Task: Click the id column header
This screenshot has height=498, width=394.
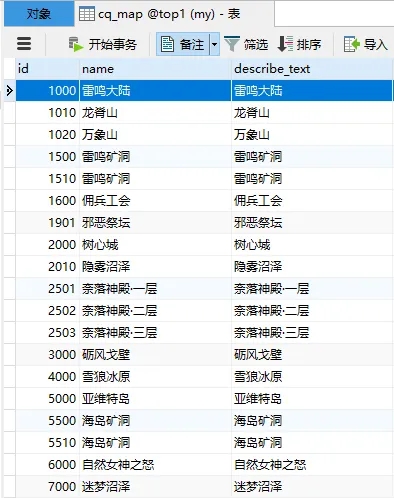Action: coord(47,69)
